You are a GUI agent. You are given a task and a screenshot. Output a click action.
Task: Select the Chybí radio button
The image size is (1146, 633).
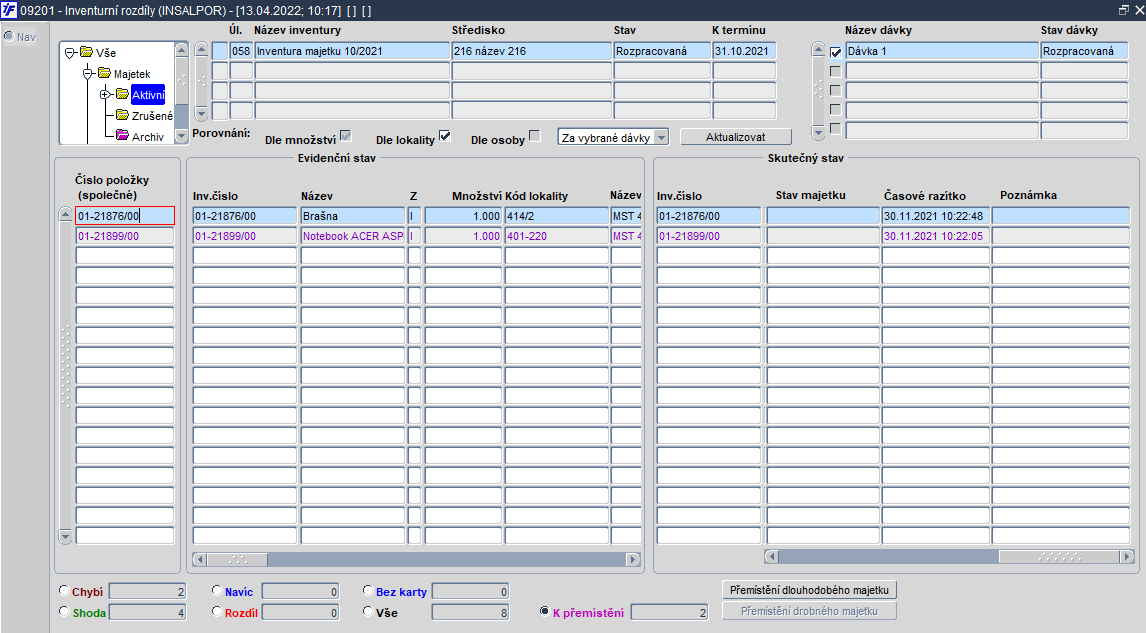click(64, 591)
